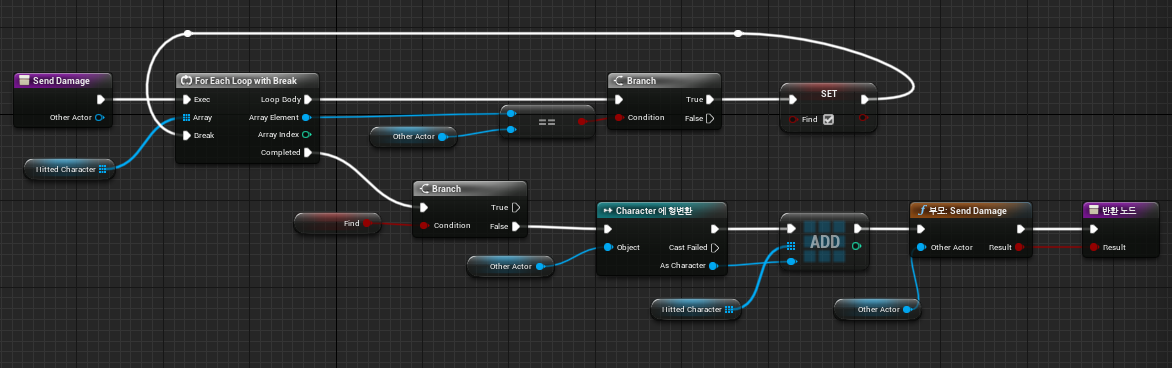Toggle the Find checkbox in the SET node
Viewport: 1172px width, 368px height.
pos(828,120)
